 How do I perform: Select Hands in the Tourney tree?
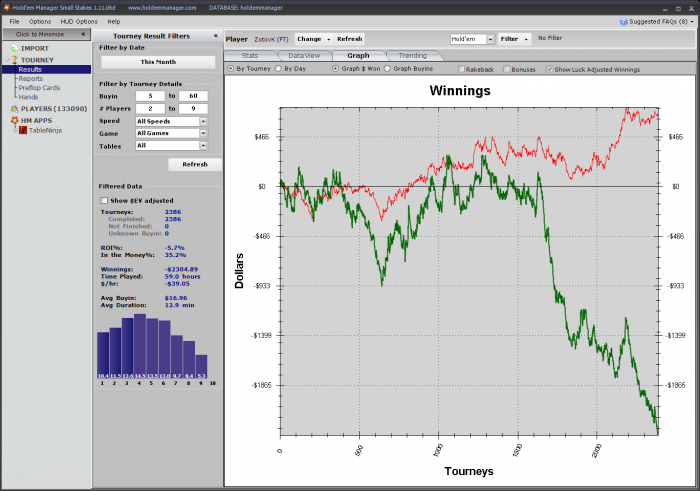28,97
